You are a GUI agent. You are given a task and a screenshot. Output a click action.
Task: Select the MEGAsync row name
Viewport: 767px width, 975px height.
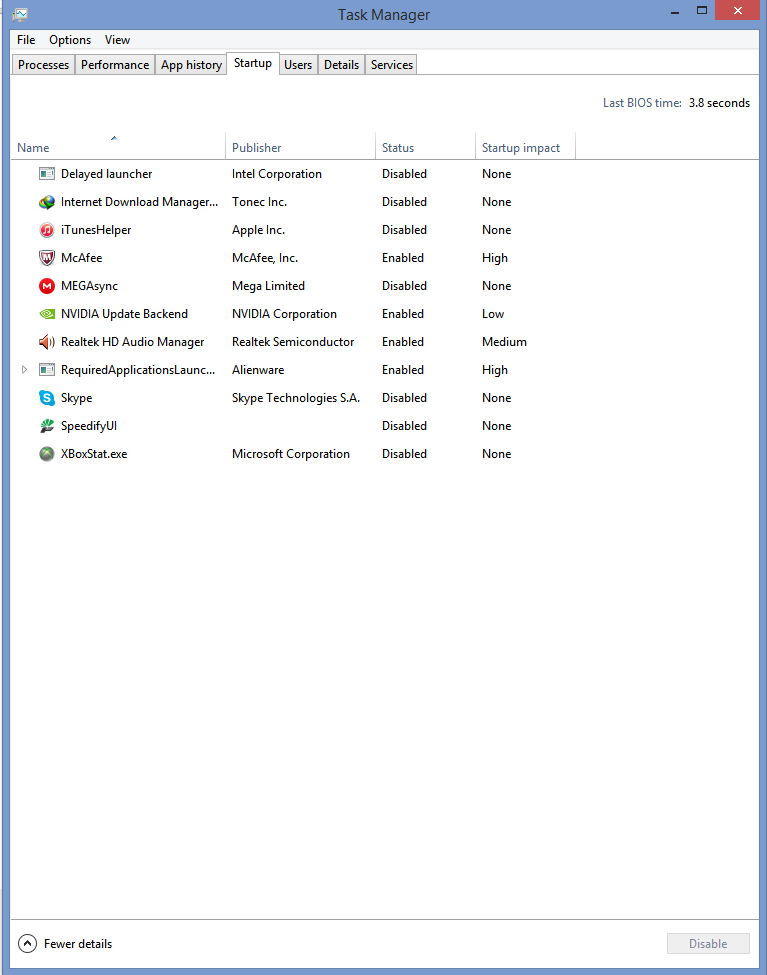(x=90, y=286)
